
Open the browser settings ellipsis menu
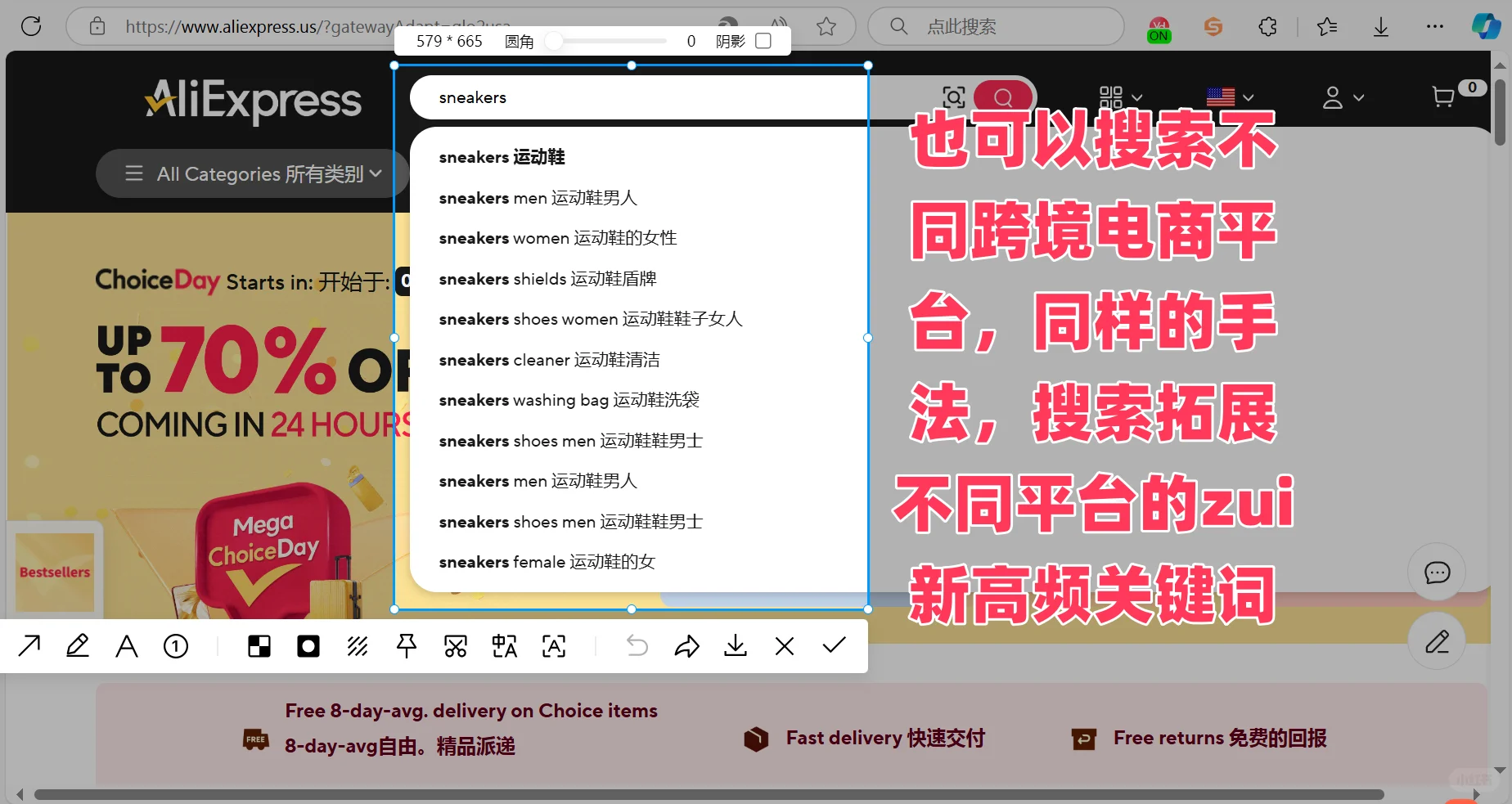pos(1434,26)
